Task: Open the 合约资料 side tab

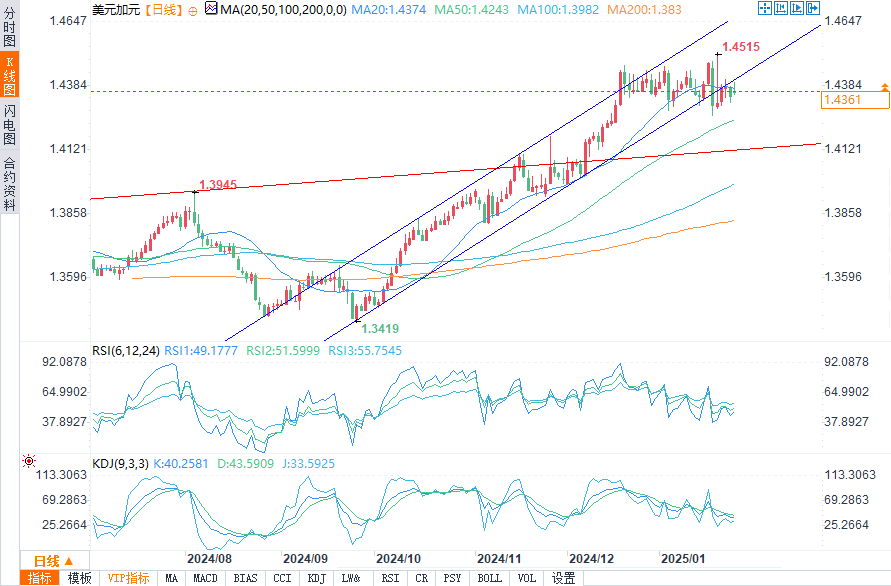Action: point(9,183)
